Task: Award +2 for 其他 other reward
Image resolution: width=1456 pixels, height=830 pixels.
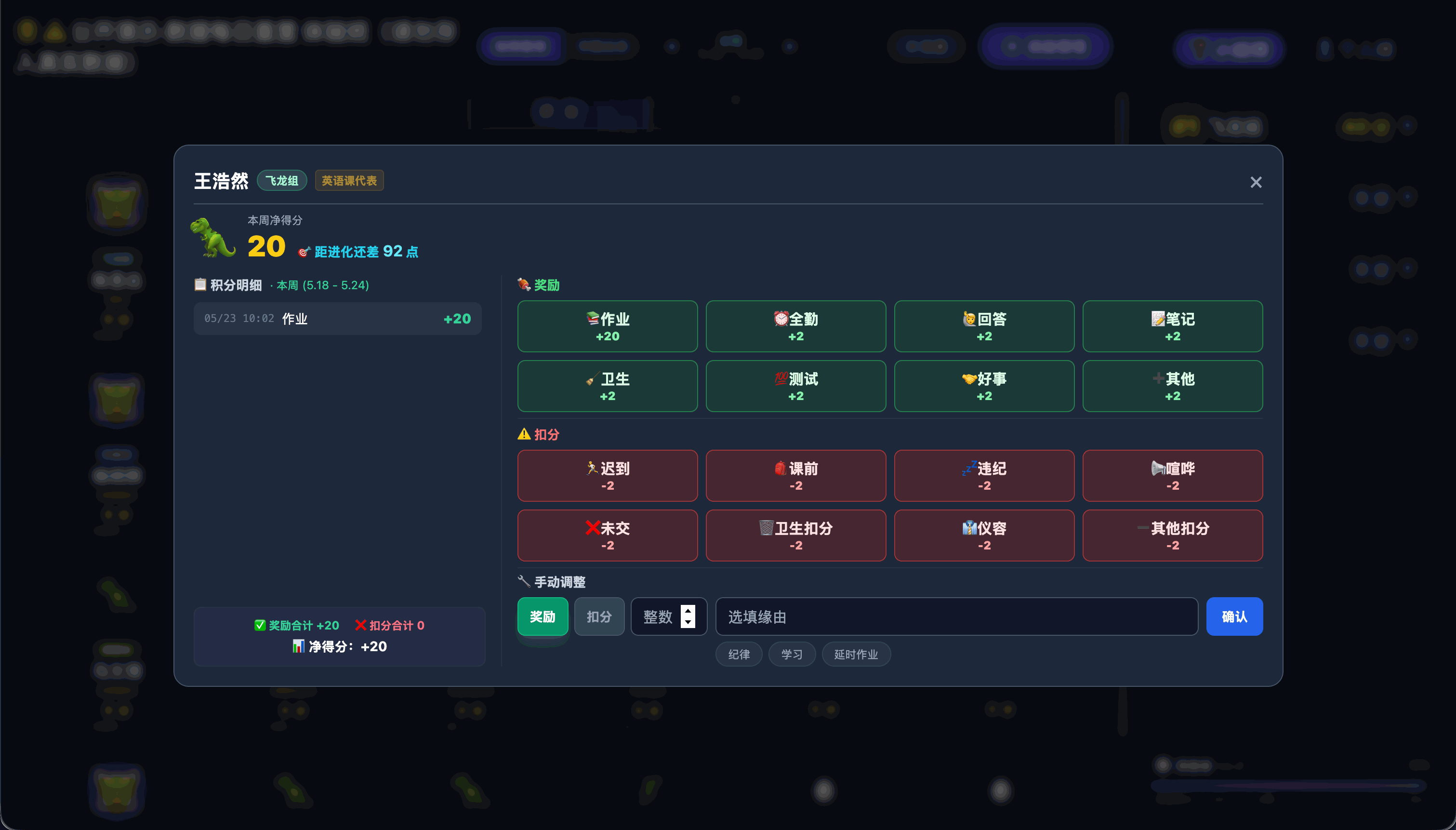Action: click(1172, 386)
